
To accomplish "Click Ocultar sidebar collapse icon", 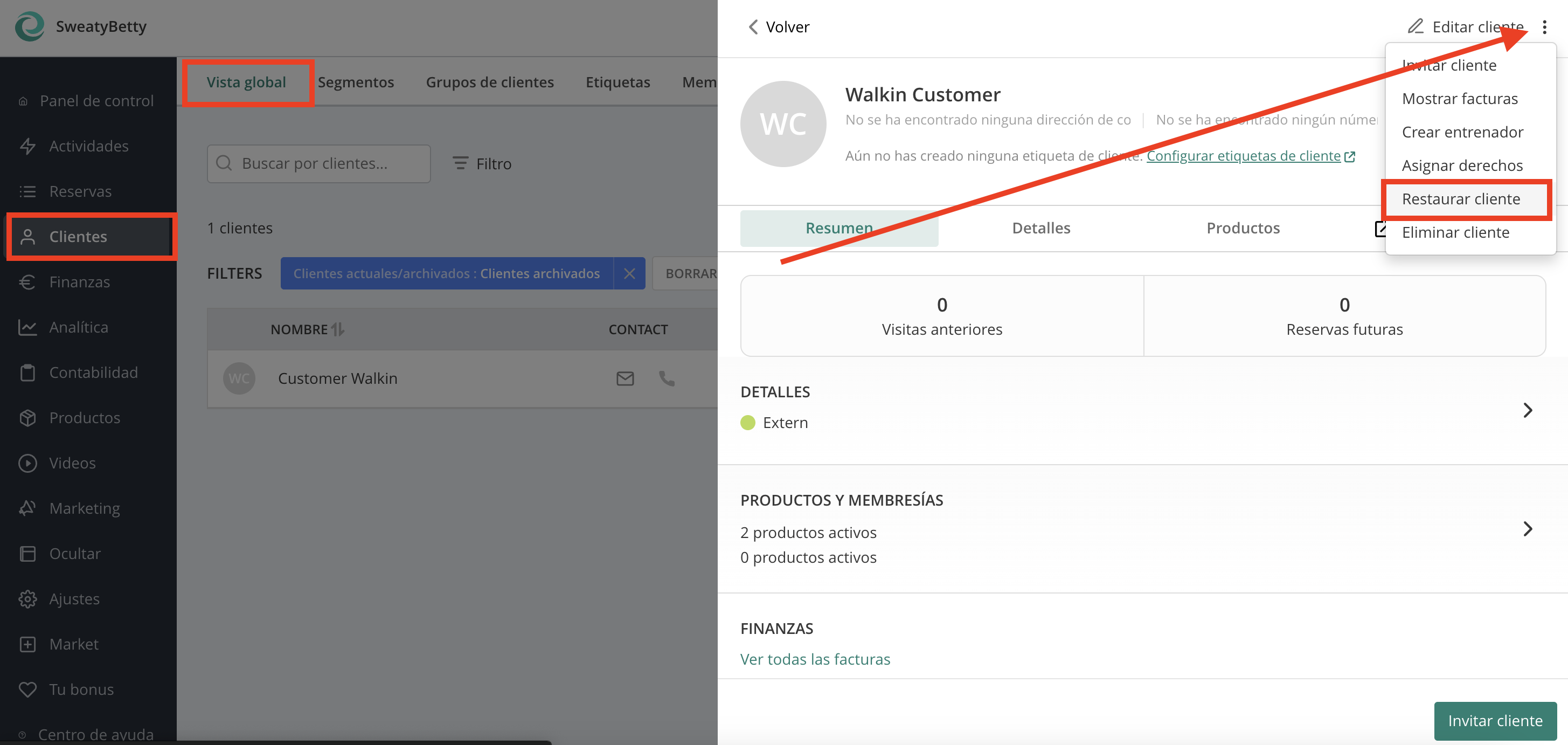I will [x=27, y=554].
